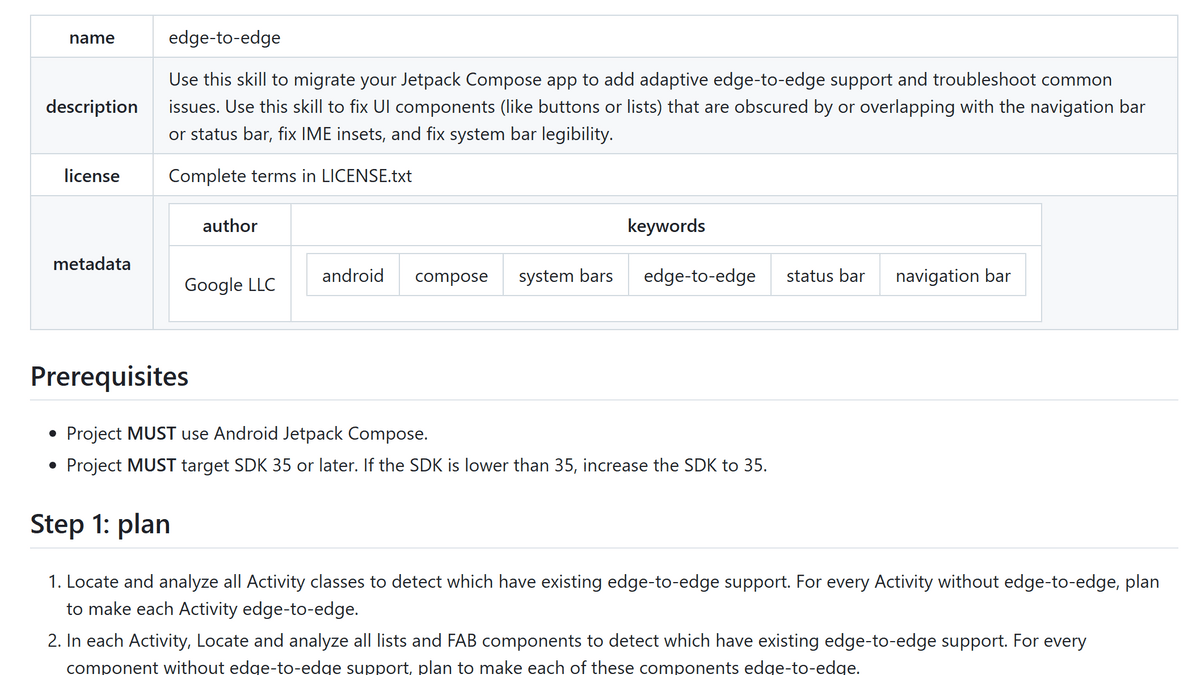Screen dimensions: 1200x675
Task: Click the 'Step 1: plan' heading
Action: [x=100, y=524]
